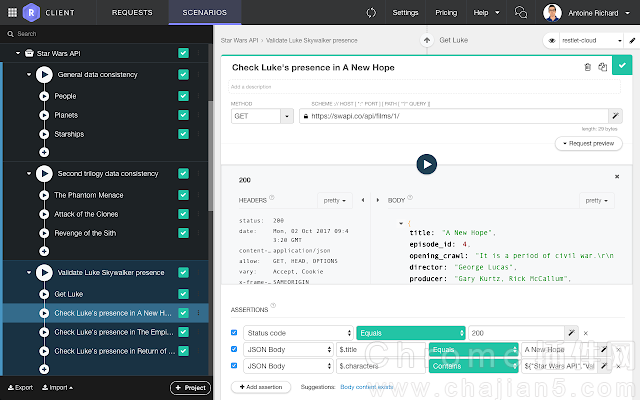This screenshot has height=400, width=640.
Task: Play the Get Luke request
Action: [x=44, y=294]
